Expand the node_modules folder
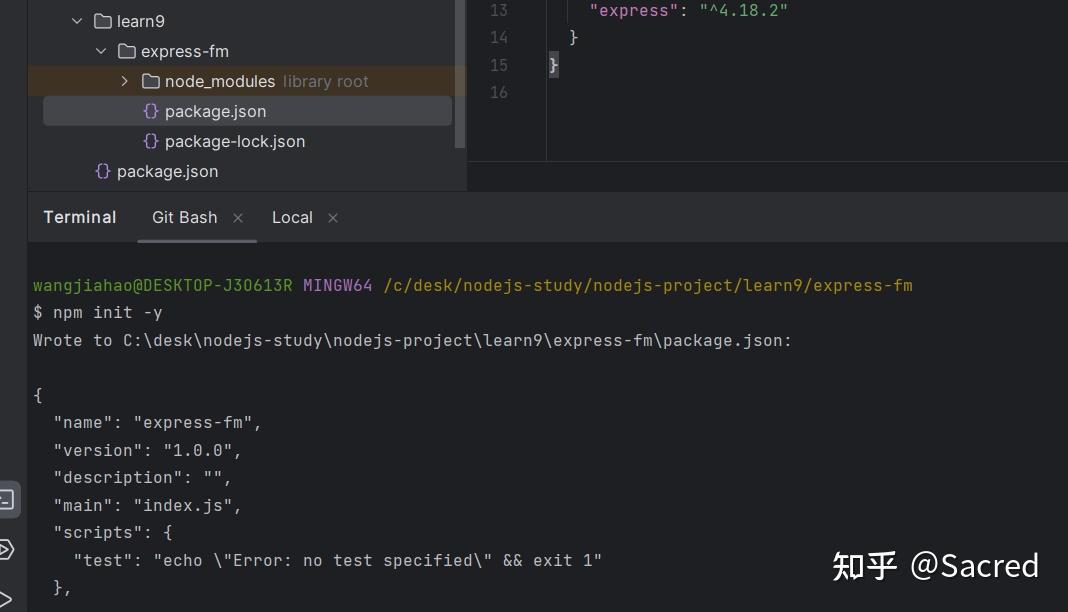Image resolution: width=1068 pixels, height=612 pixels. 125,81
